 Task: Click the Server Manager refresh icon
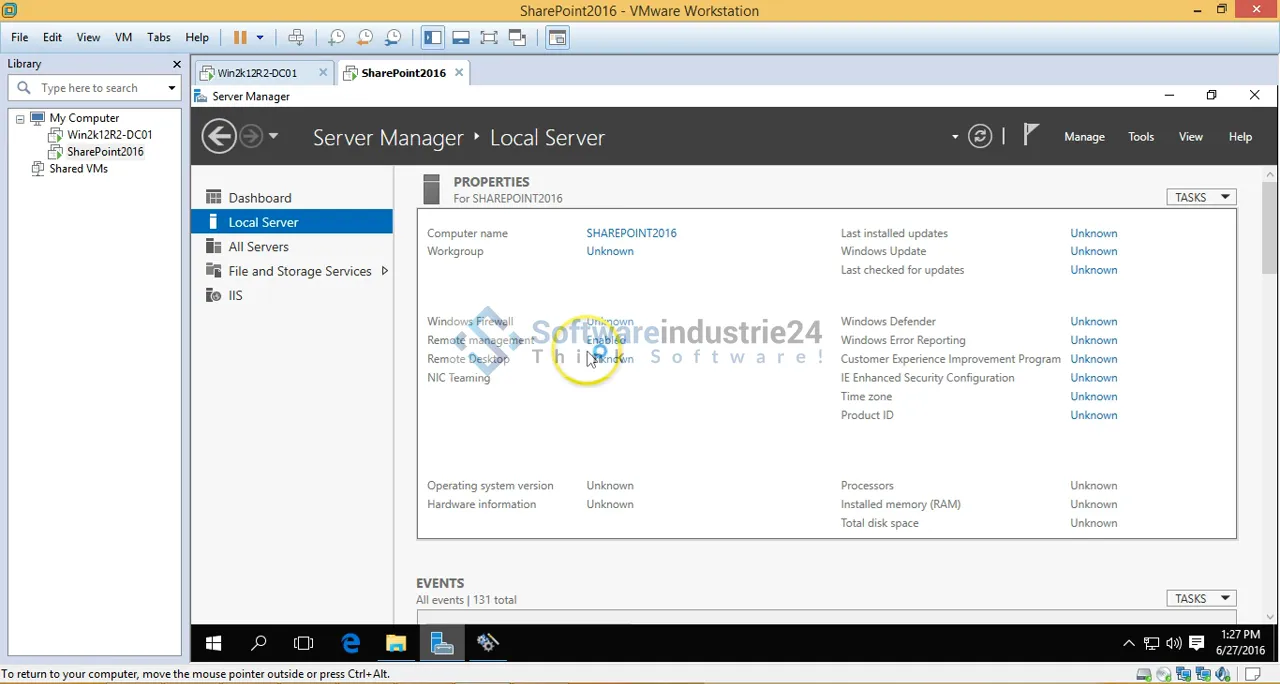(x=980, y=137)
